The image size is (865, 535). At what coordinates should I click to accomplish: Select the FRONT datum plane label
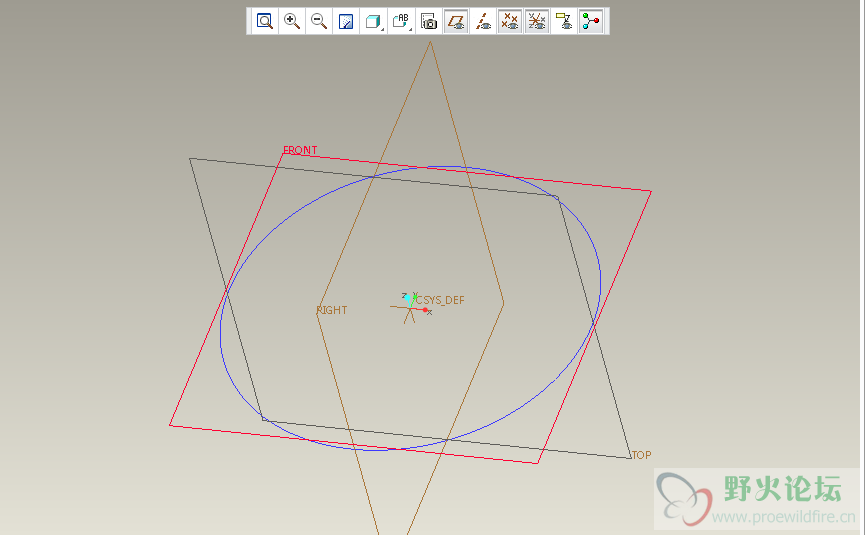click(300, 150)
